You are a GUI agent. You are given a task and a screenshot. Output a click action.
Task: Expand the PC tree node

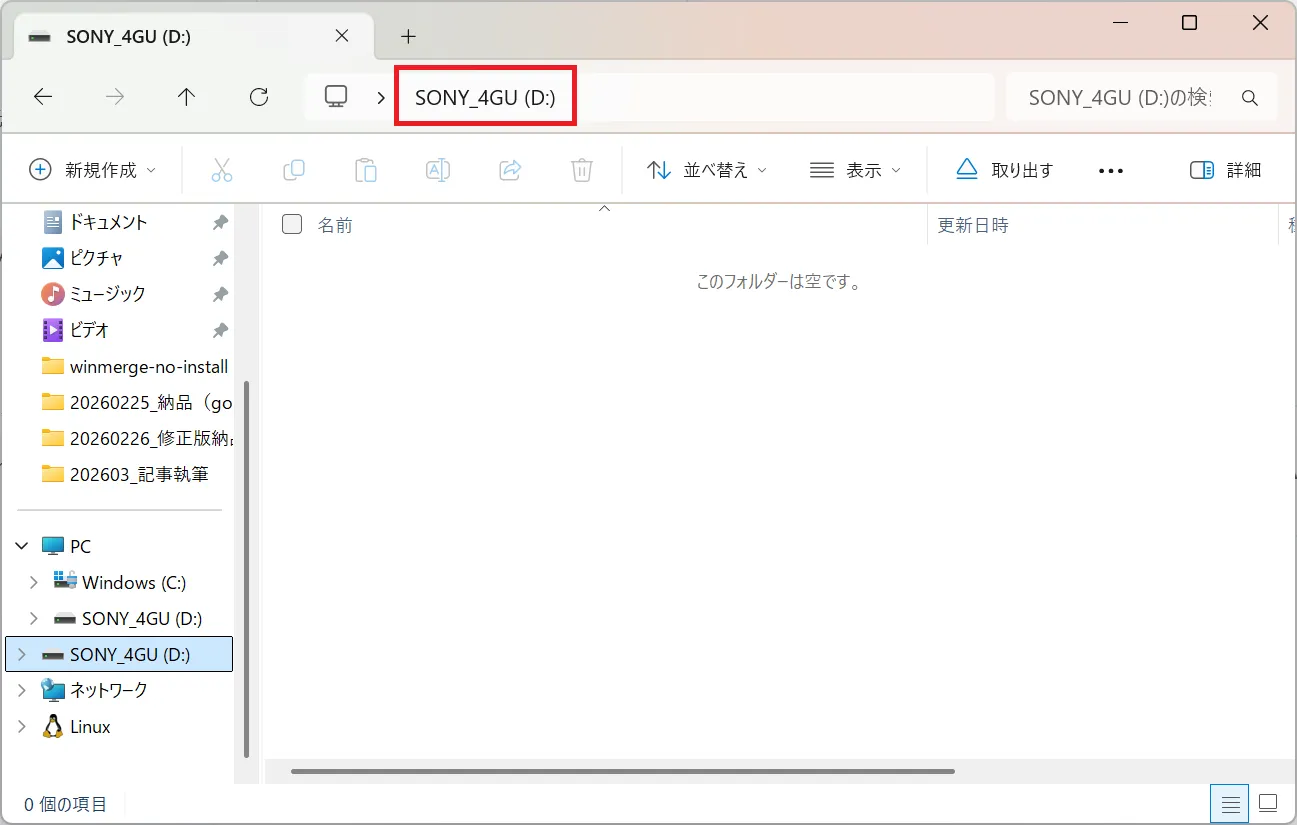[22, 545]
